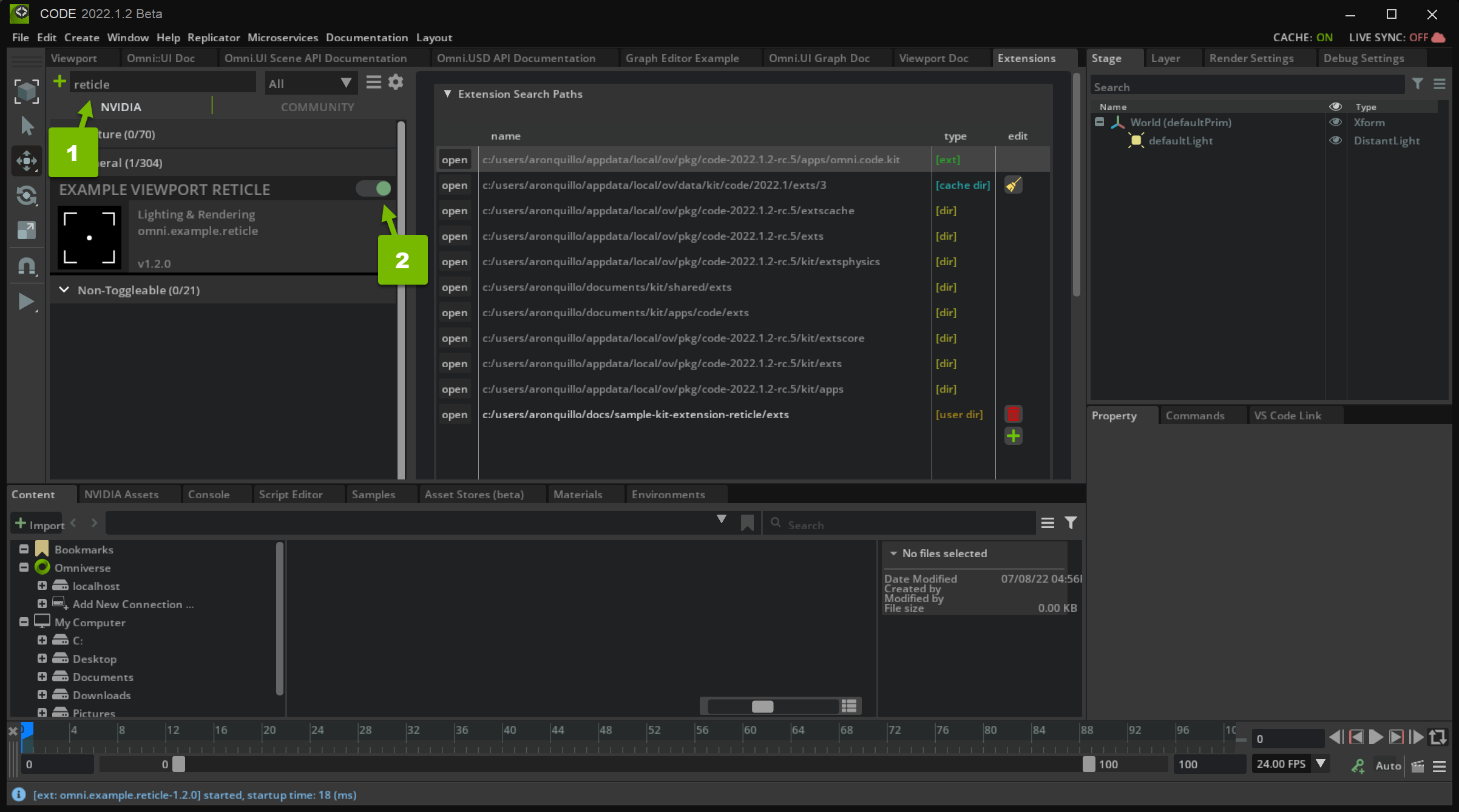Screen dimensions: 1459x812
Task: Open the extensions hamburger options menu
Action: point(374,82)
